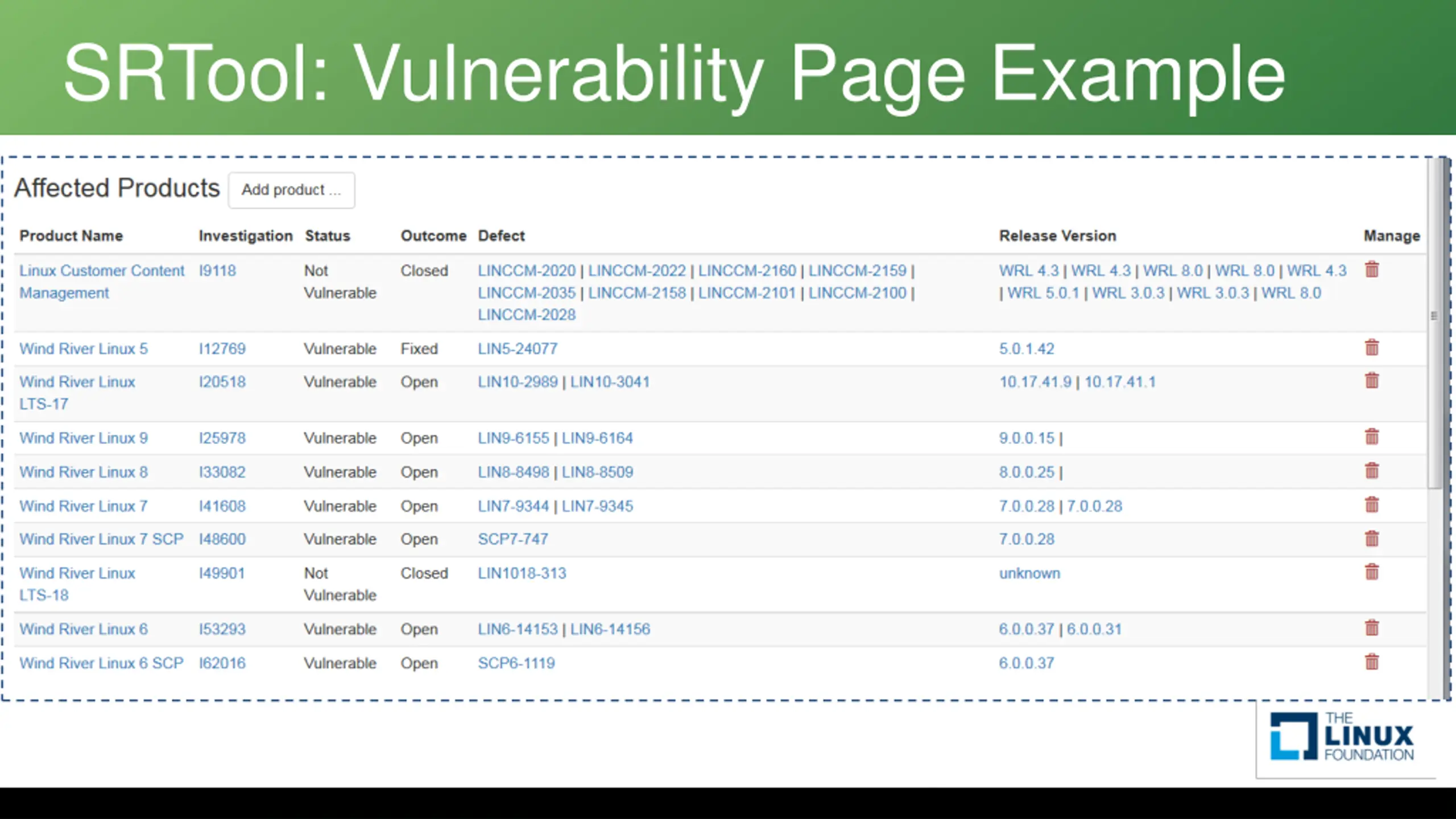This screenshot has height=819, width=1456.
Task: Open defect LIN8-8498
Action: pos(514,472)
